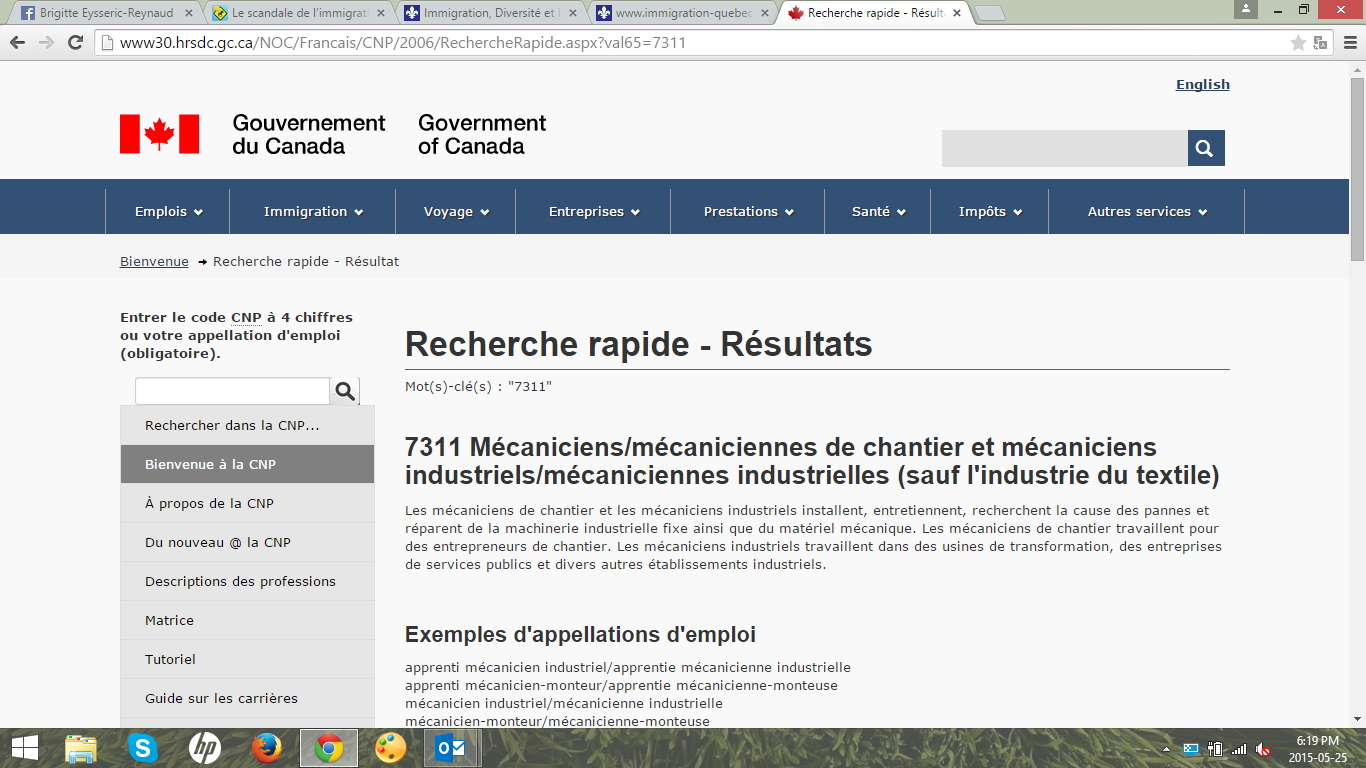Bookmark page with the star icon

pyautogui.click(x=1298, y=43)
